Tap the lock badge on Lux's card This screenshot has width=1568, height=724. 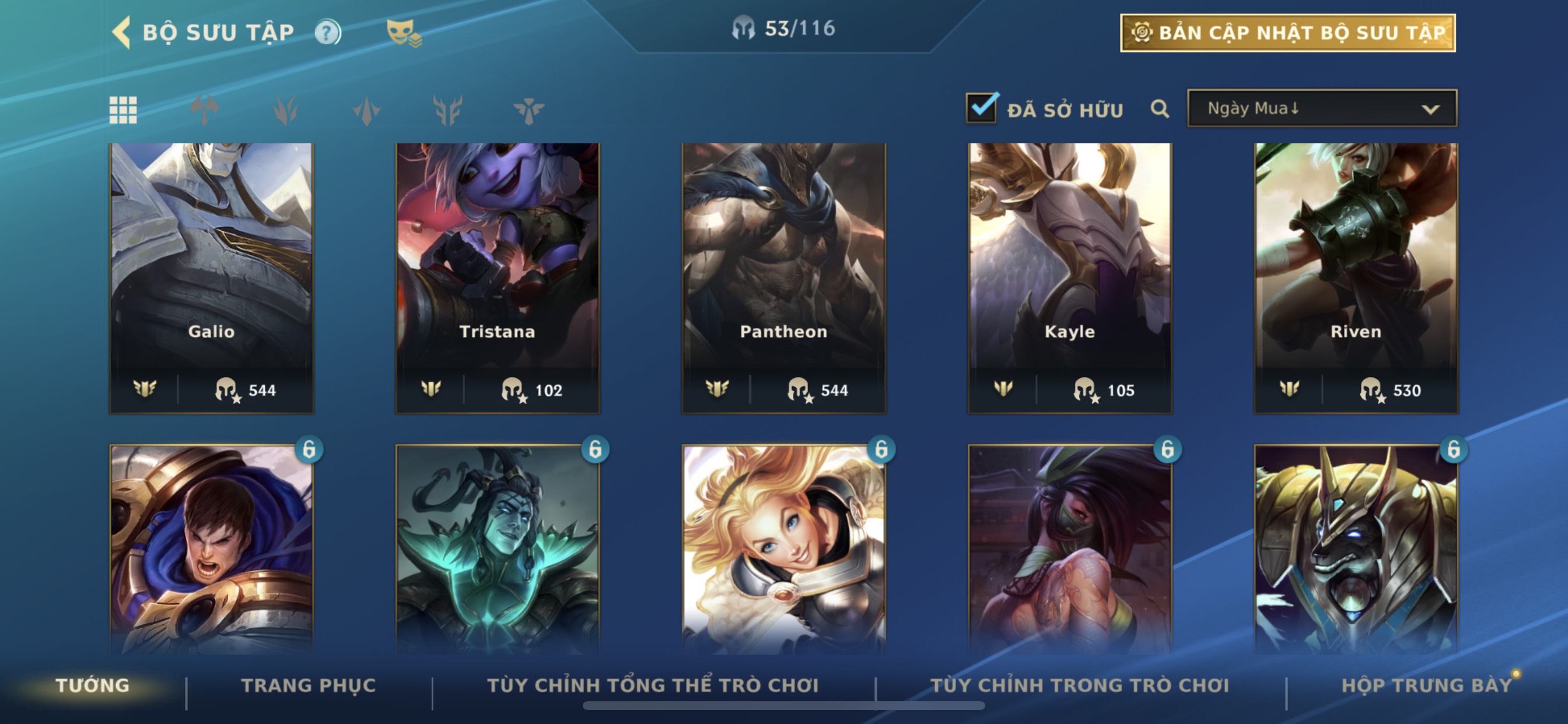[x=881, y=449]
